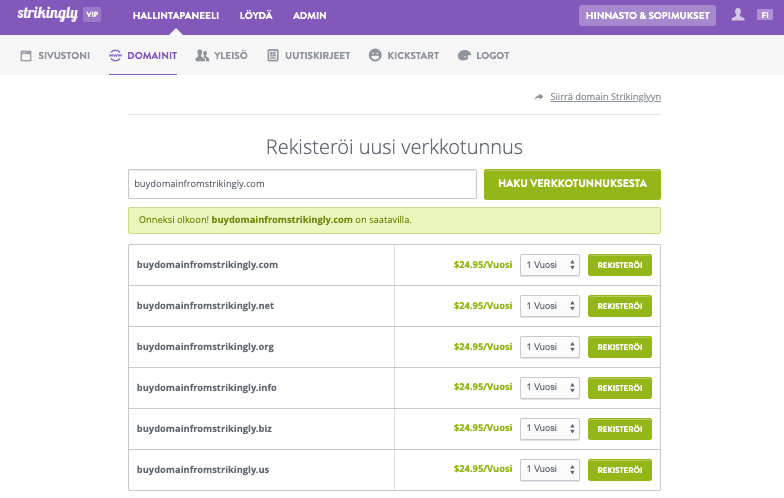Open year dropdown for the .org domain

pos(549,347)
